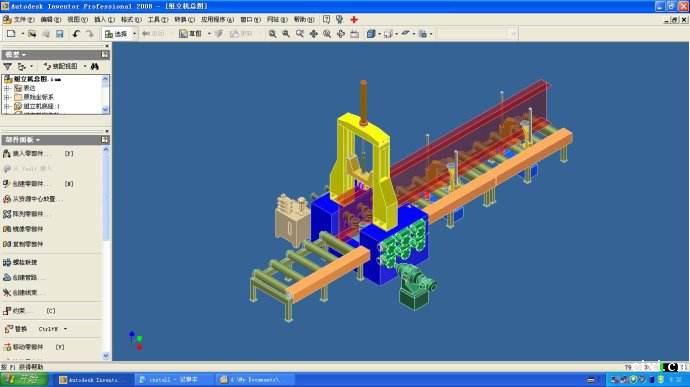Open the 工具 menu
The width and height of the screenshot is (690, 387).
pyautogui.click(x=158, y=19)
